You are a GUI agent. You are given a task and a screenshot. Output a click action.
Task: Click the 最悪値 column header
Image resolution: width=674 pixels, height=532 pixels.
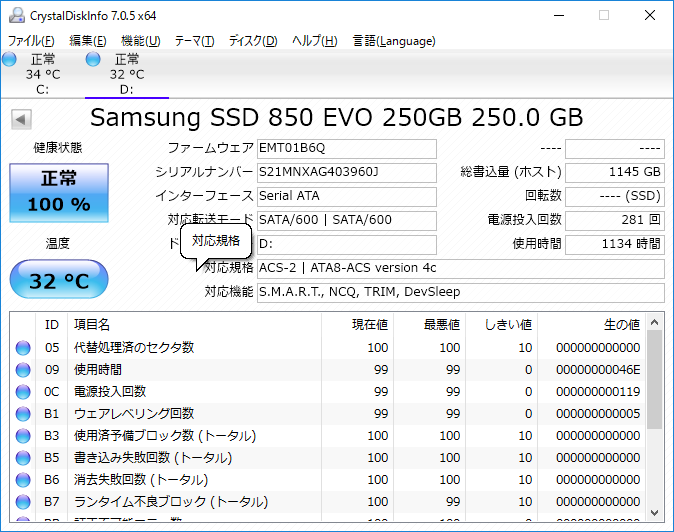(x=429, y=324)
